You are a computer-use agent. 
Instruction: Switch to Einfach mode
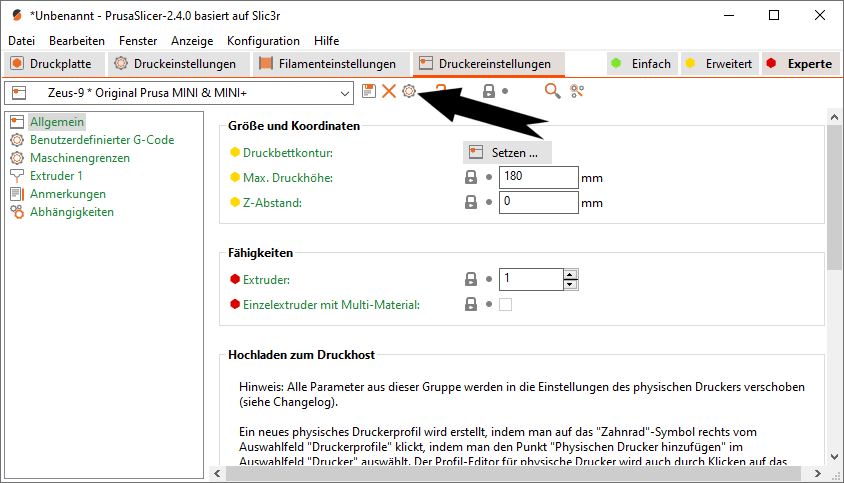click(x=642, y=64)
